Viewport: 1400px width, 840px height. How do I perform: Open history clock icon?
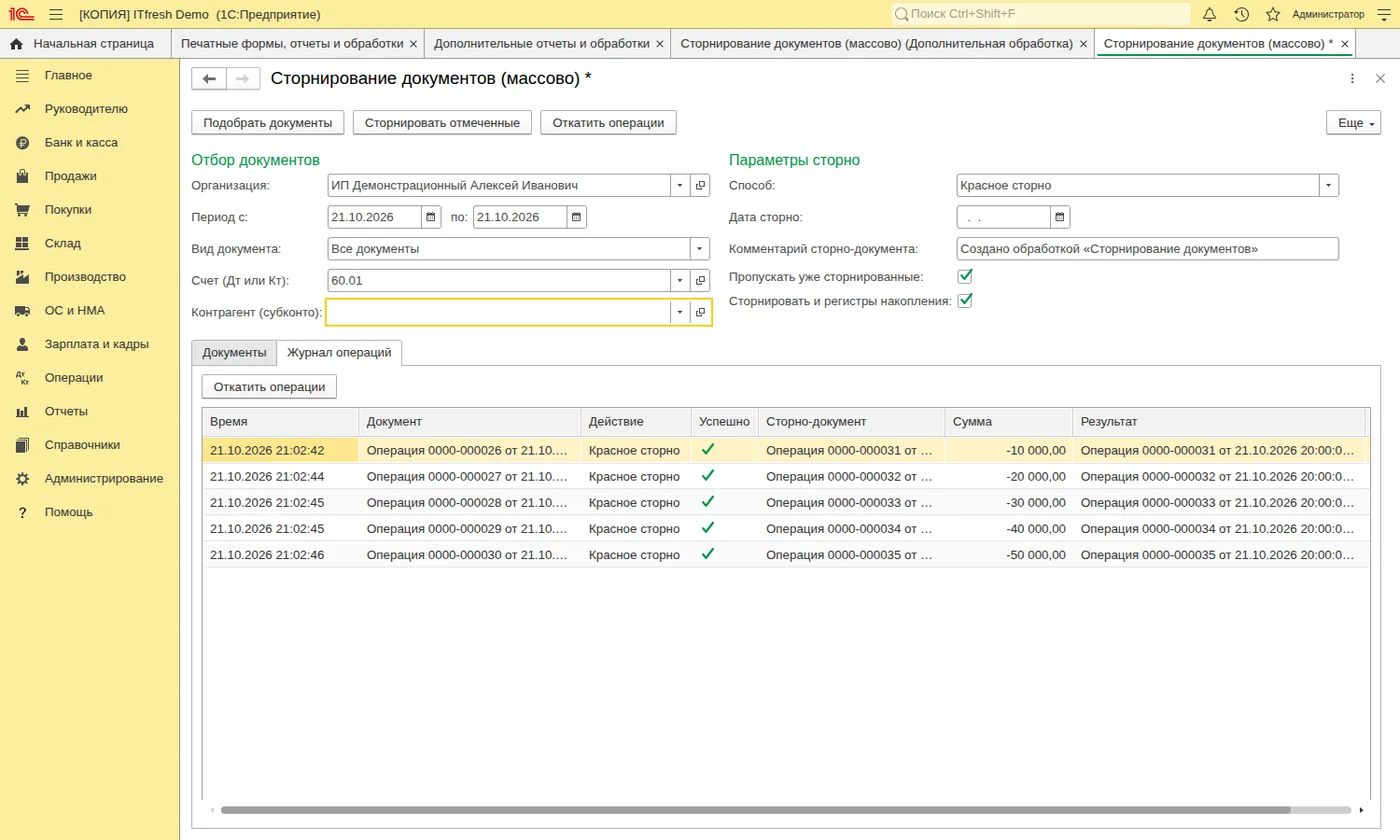click(x=1241, y=14)
